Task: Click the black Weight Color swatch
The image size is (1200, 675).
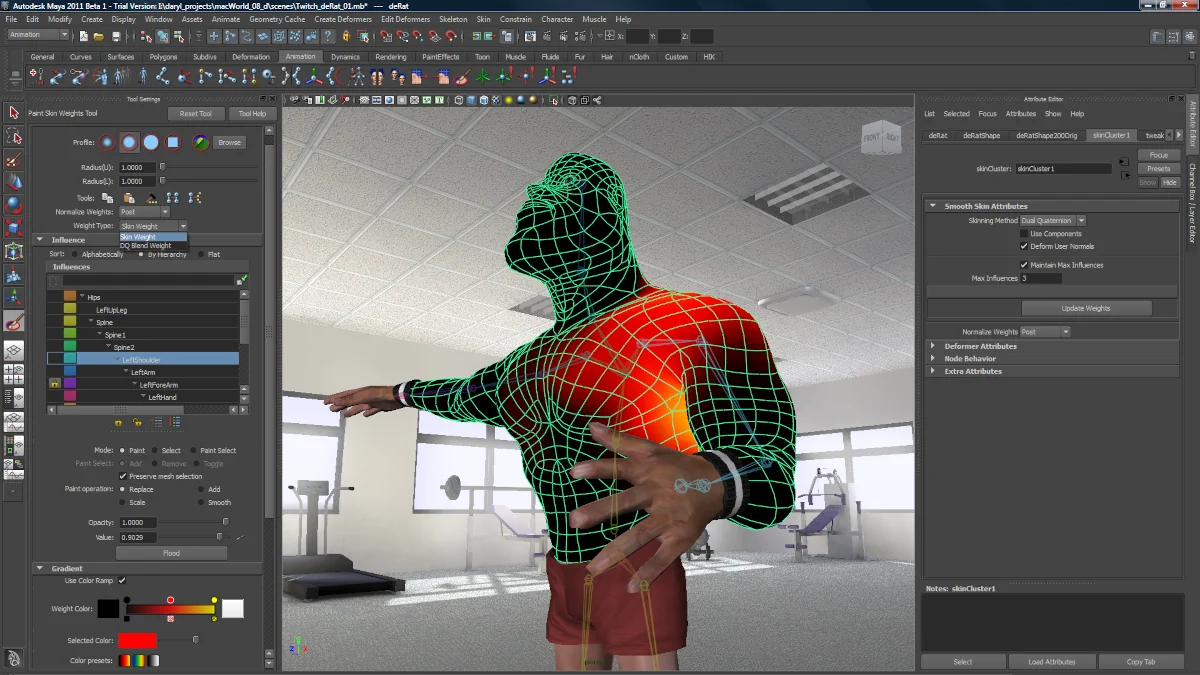Action: [x=108, y=609]
